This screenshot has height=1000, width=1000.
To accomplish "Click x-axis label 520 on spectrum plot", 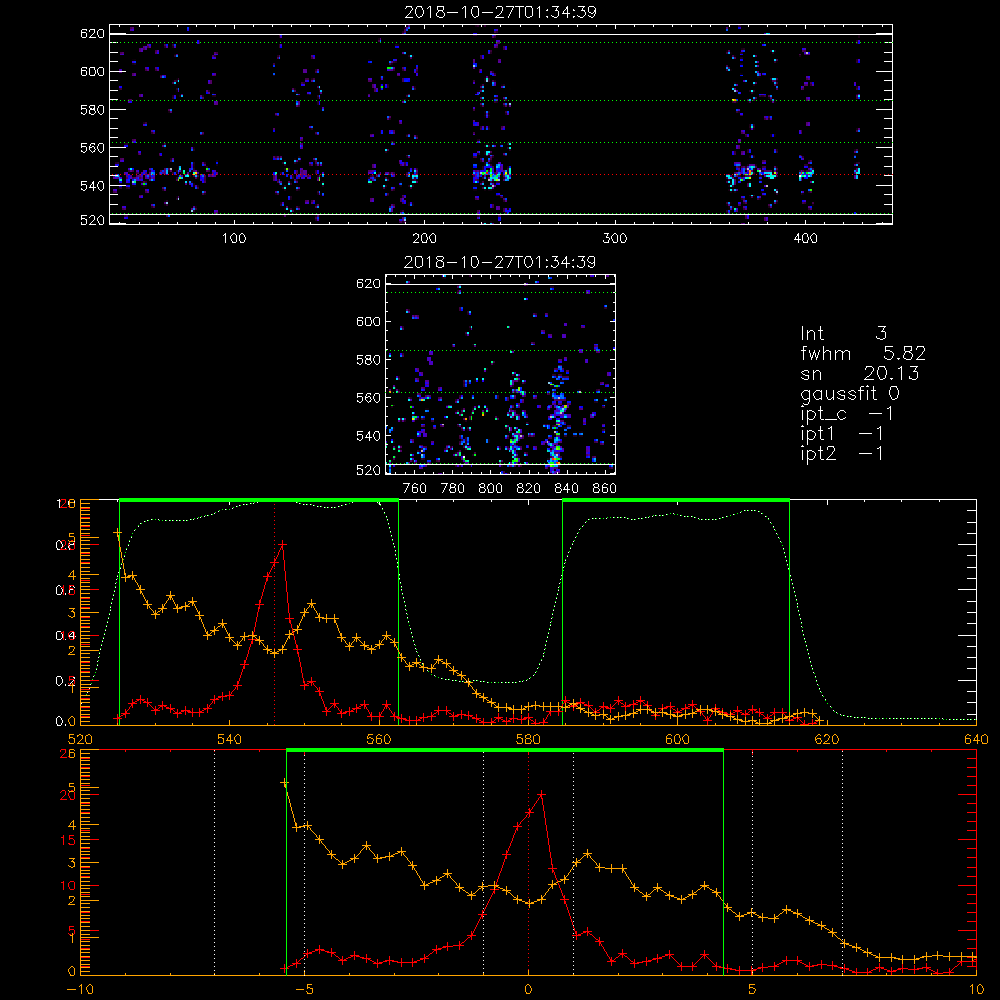I will [80, 740].
